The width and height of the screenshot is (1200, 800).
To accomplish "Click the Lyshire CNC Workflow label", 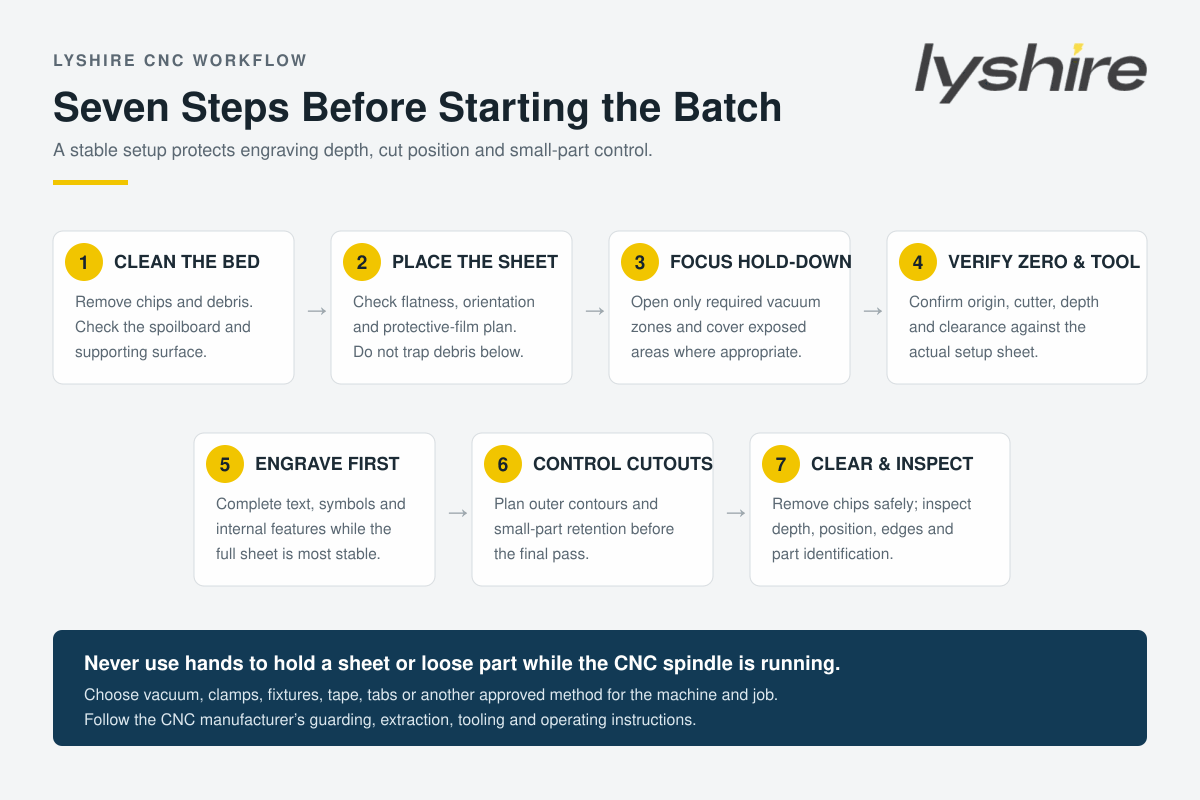I will click(180, 60).
